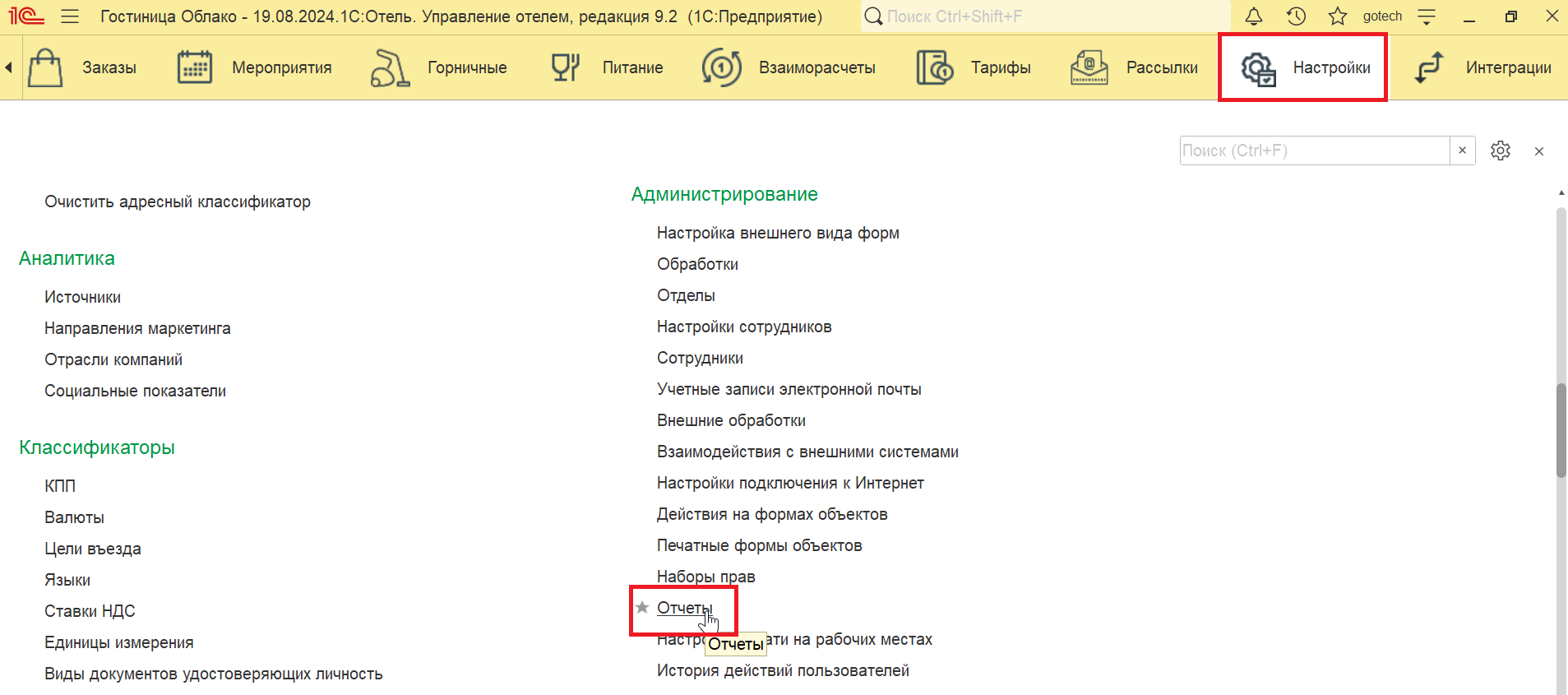
Task: Open Действия на формах объектов
Action: pos(772,514)
